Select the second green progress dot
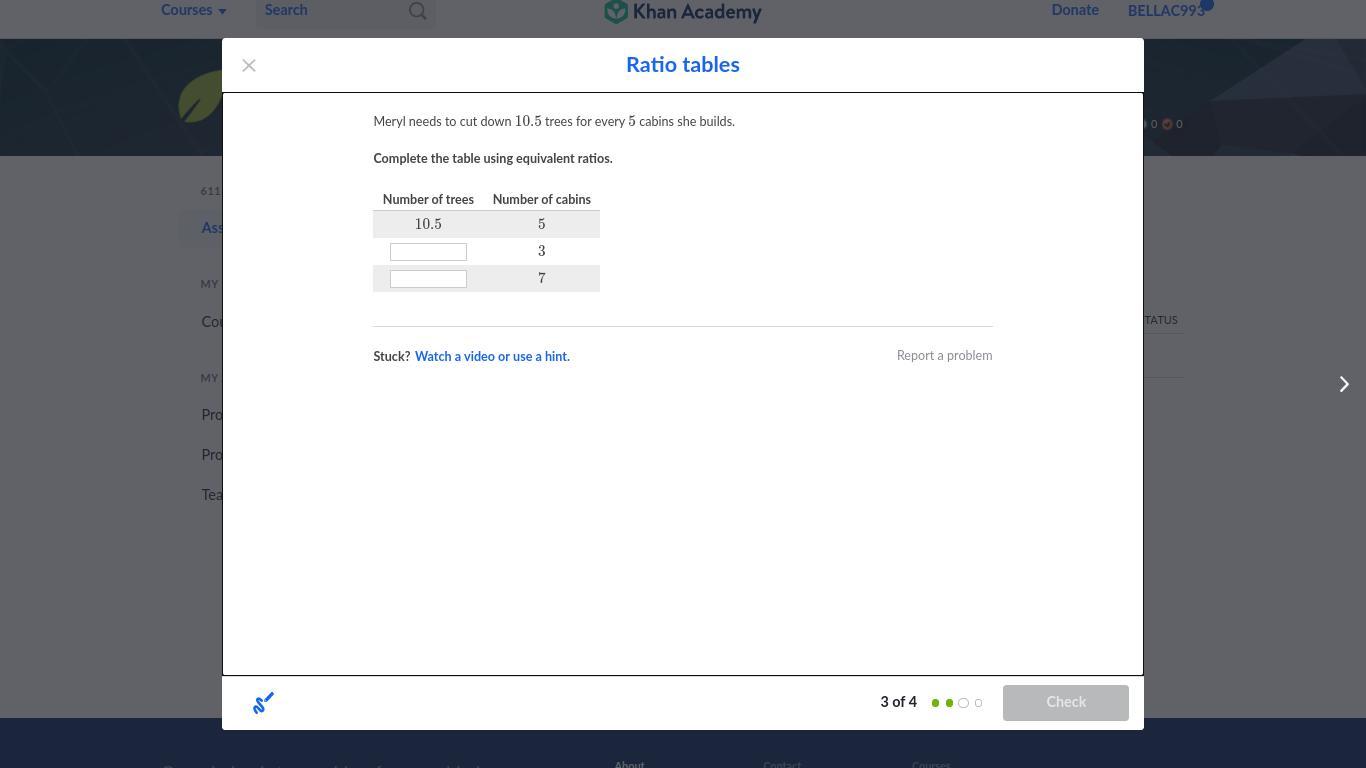1366x768 pixels. (x=949, y=703)
